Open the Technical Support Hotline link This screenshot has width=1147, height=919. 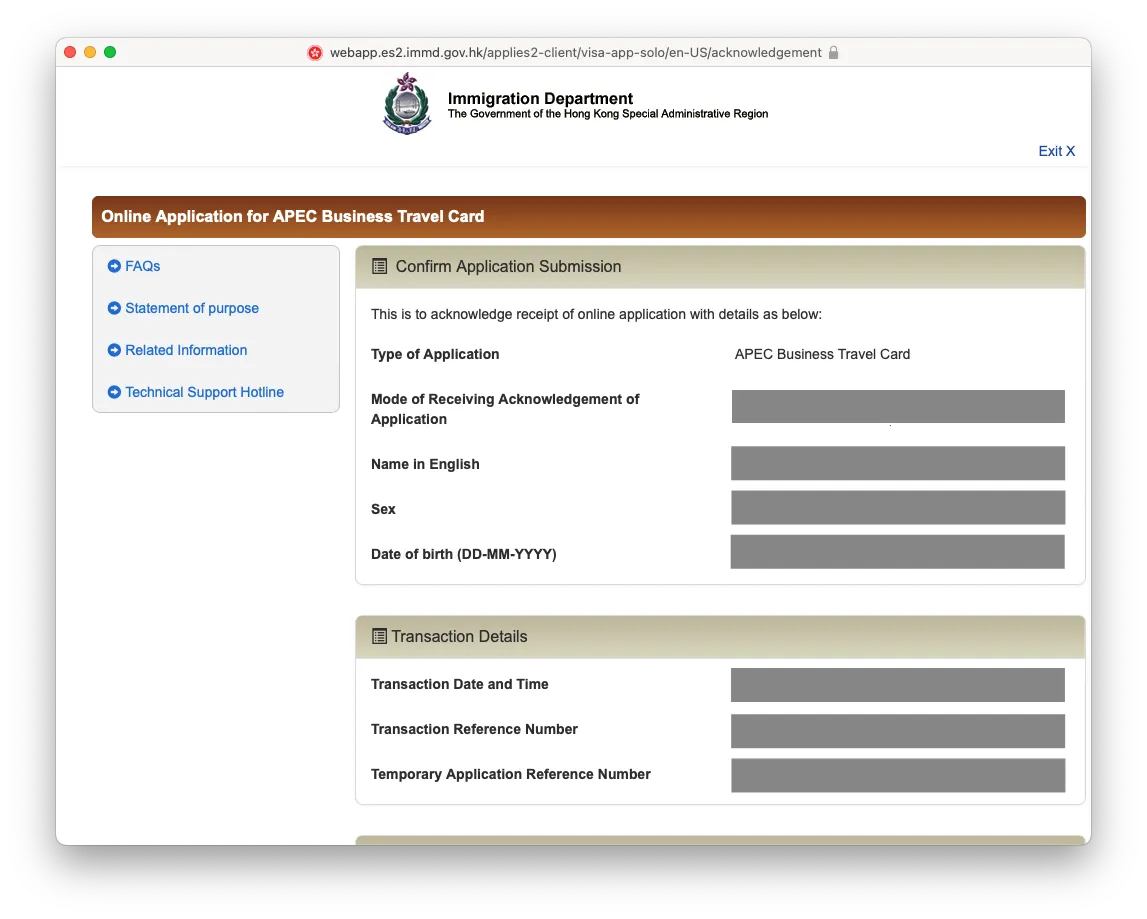(204, 392)
